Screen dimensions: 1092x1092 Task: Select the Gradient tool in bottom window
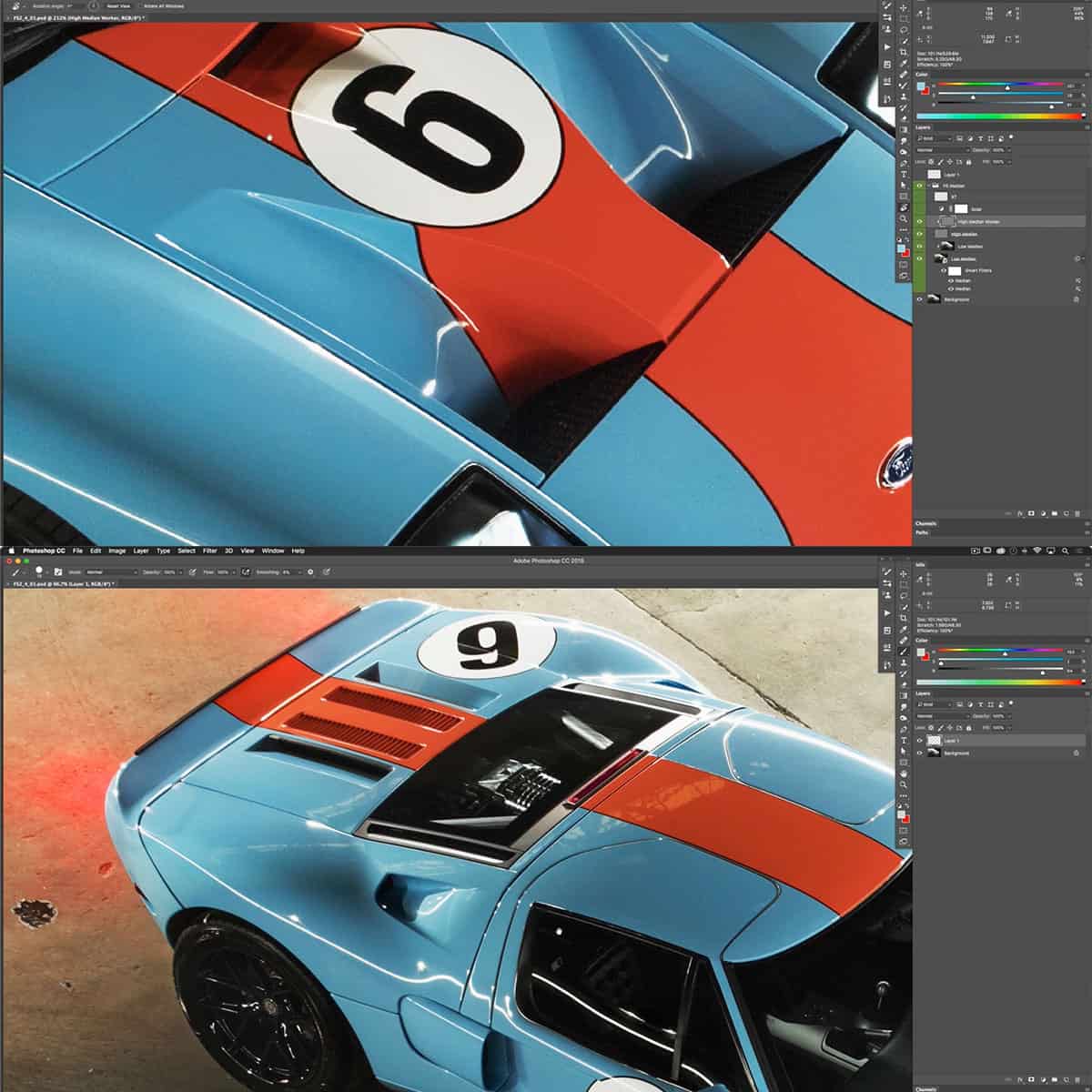pyautogui.click(x=904, y=695)
